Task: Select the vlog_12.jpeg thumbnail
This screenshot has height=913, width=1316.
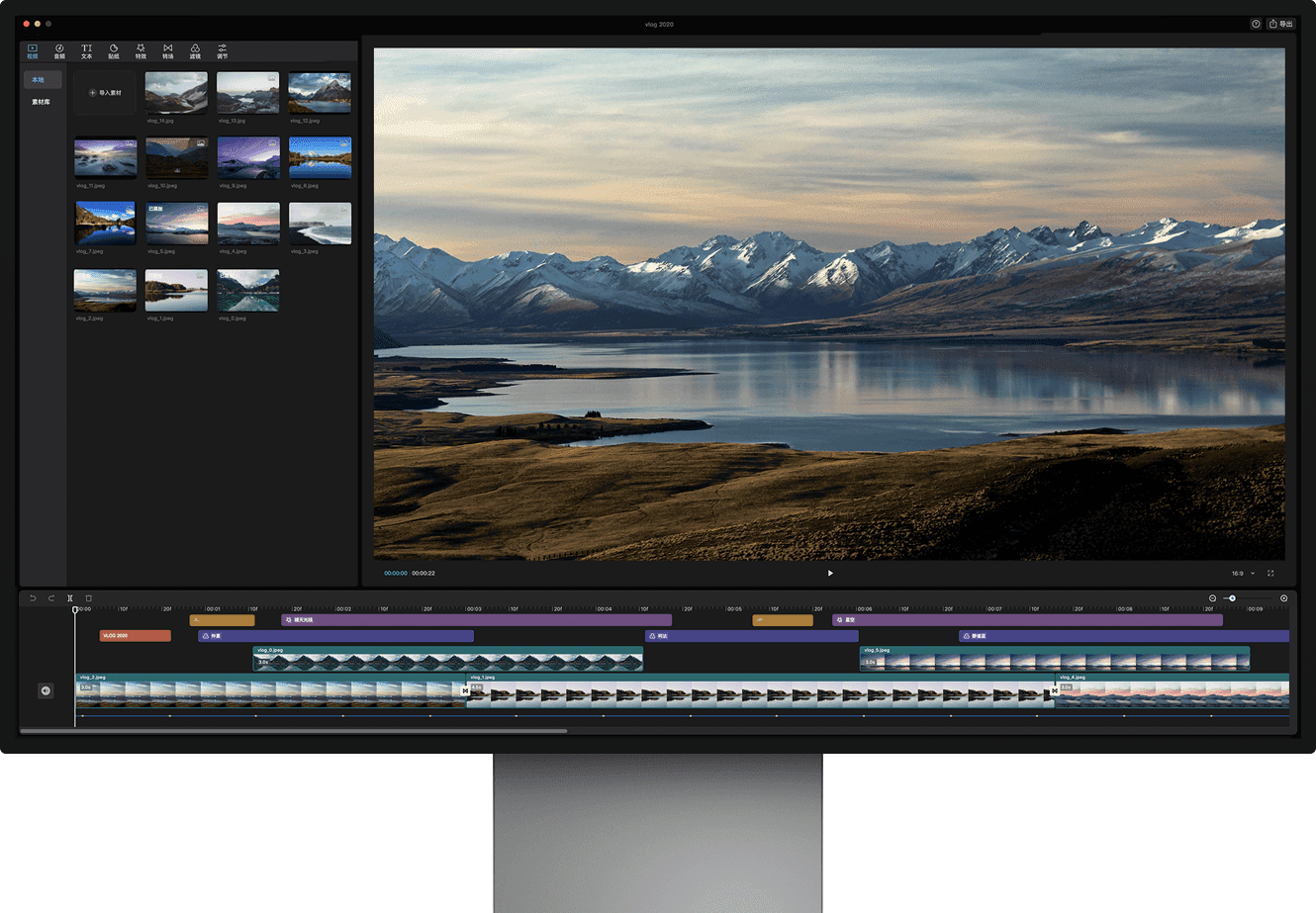Action: (x=320, y=93)
